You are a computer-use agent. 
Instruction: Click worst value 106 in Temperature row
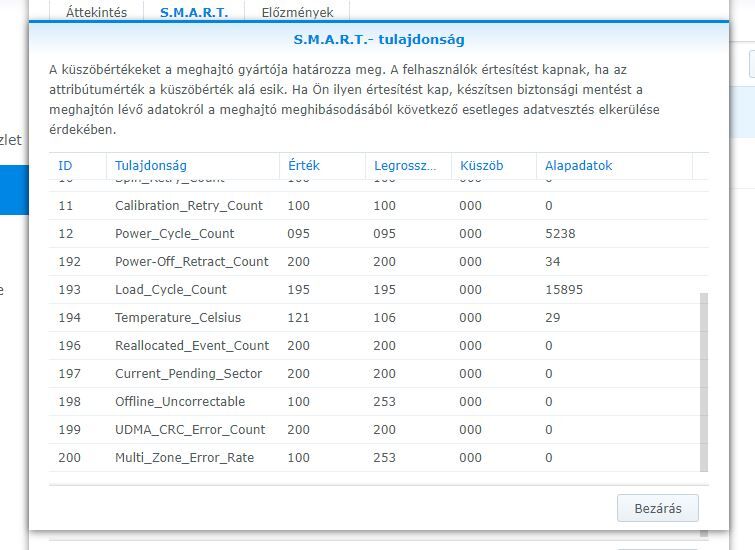coord(384,317)
